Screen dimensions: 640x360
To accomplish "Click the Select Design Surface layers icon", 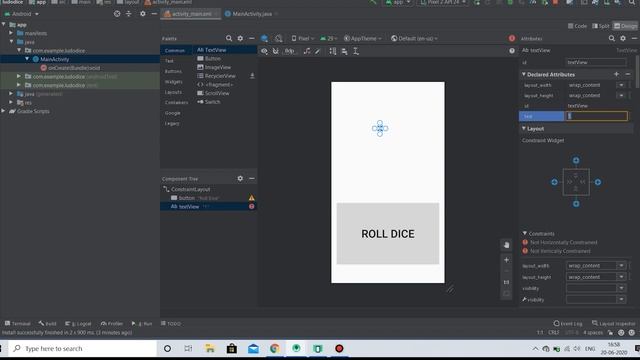I will tap(264, 38).
